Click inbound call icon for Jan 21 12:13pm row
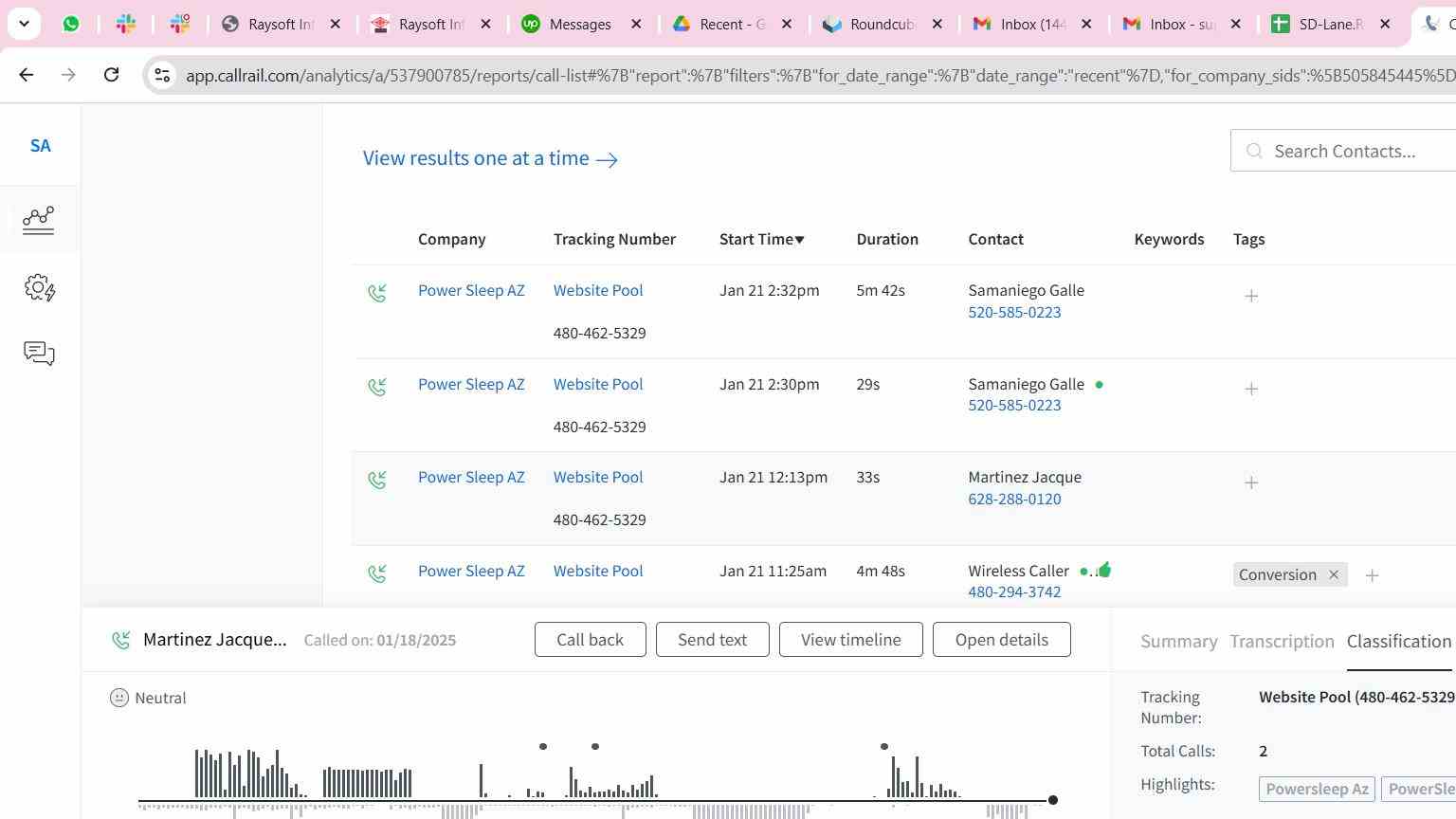 [377, 480]
